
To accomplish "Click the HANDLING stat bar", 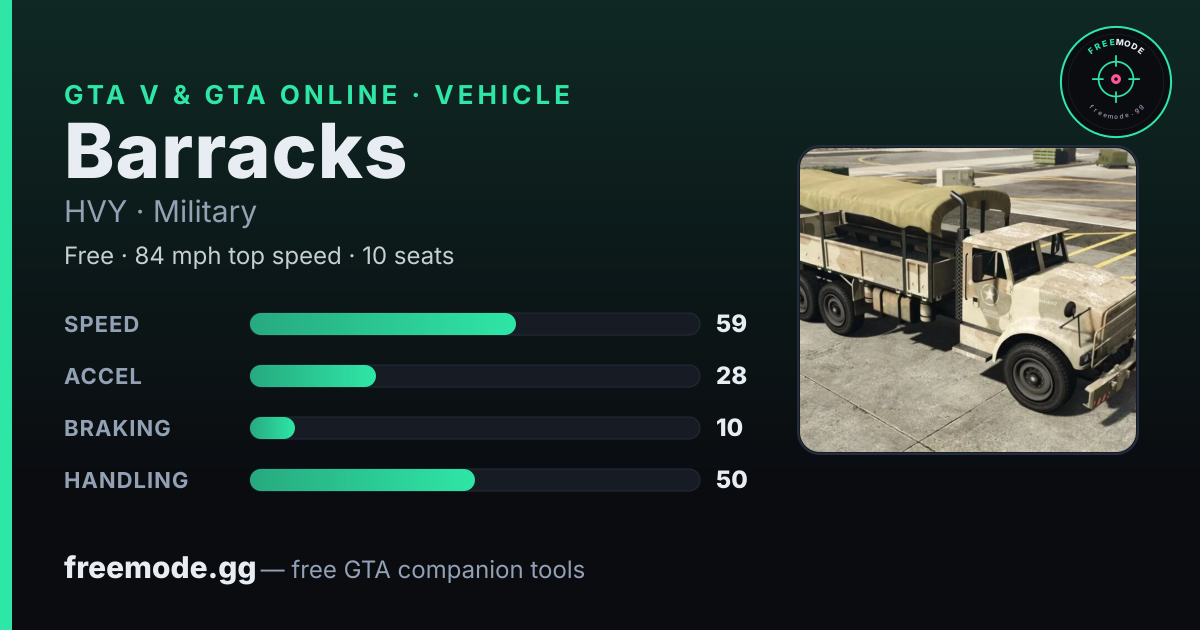I will 474,480.
